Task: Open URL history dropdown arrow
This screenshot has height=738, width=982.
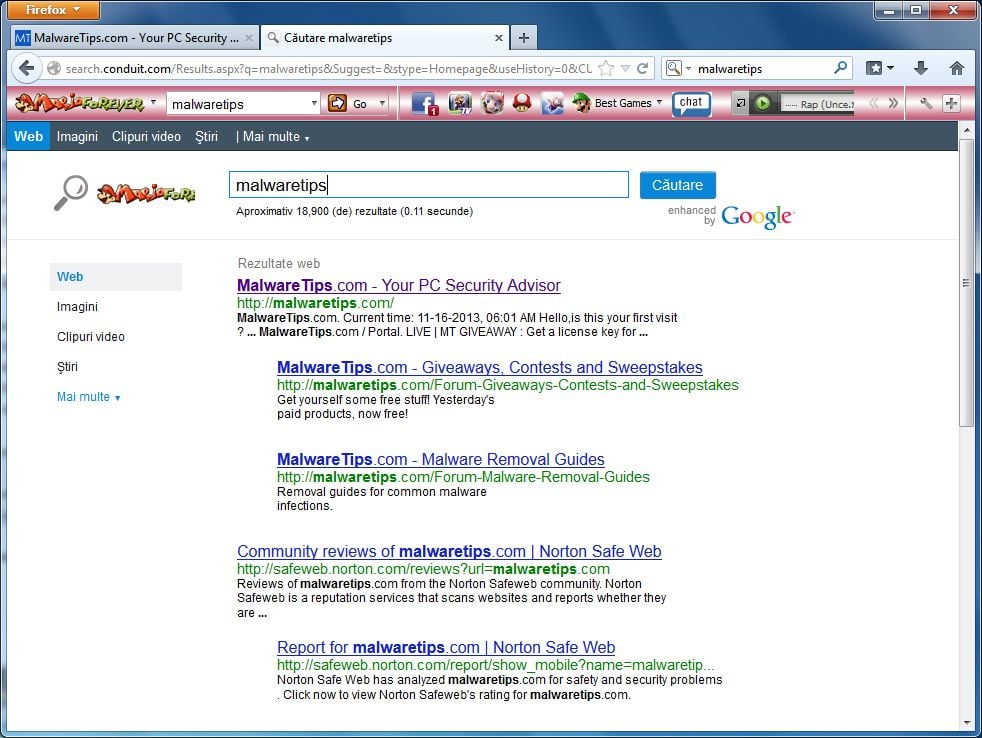Action: [x=625, y=68]
